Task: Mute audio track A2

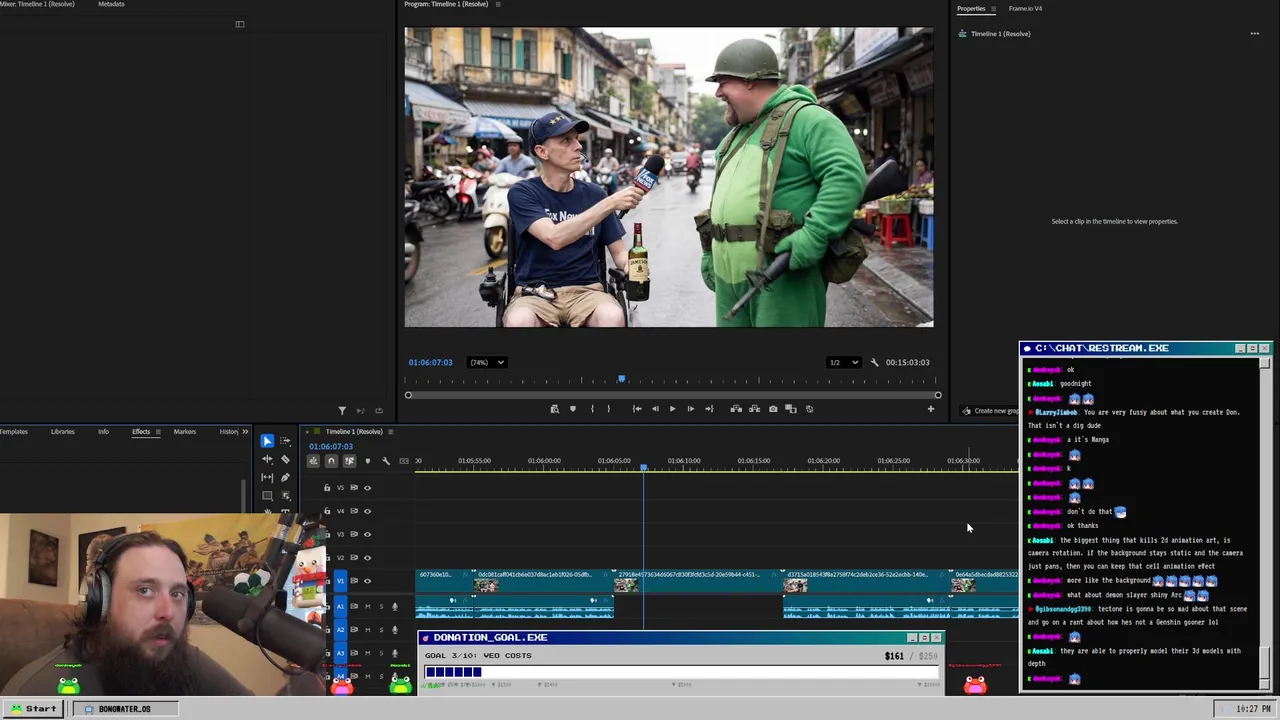Action: [x=367, y=629]
